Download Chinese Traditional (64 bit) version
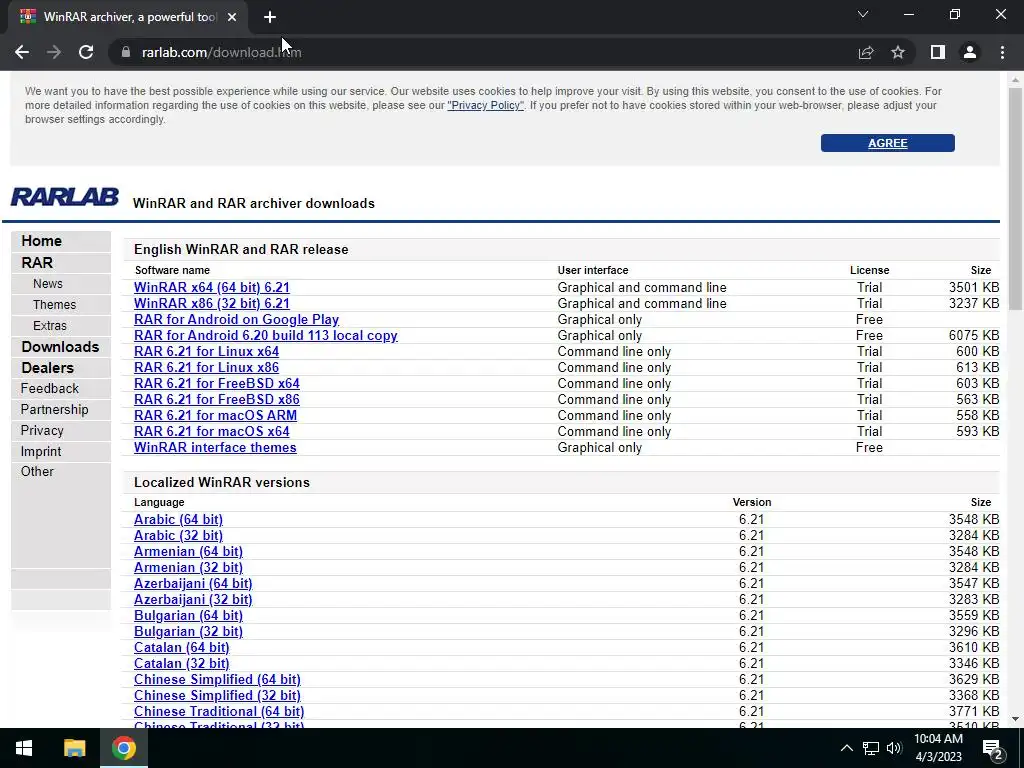This screenshot has height=768, width=1024. click(219, 712)
